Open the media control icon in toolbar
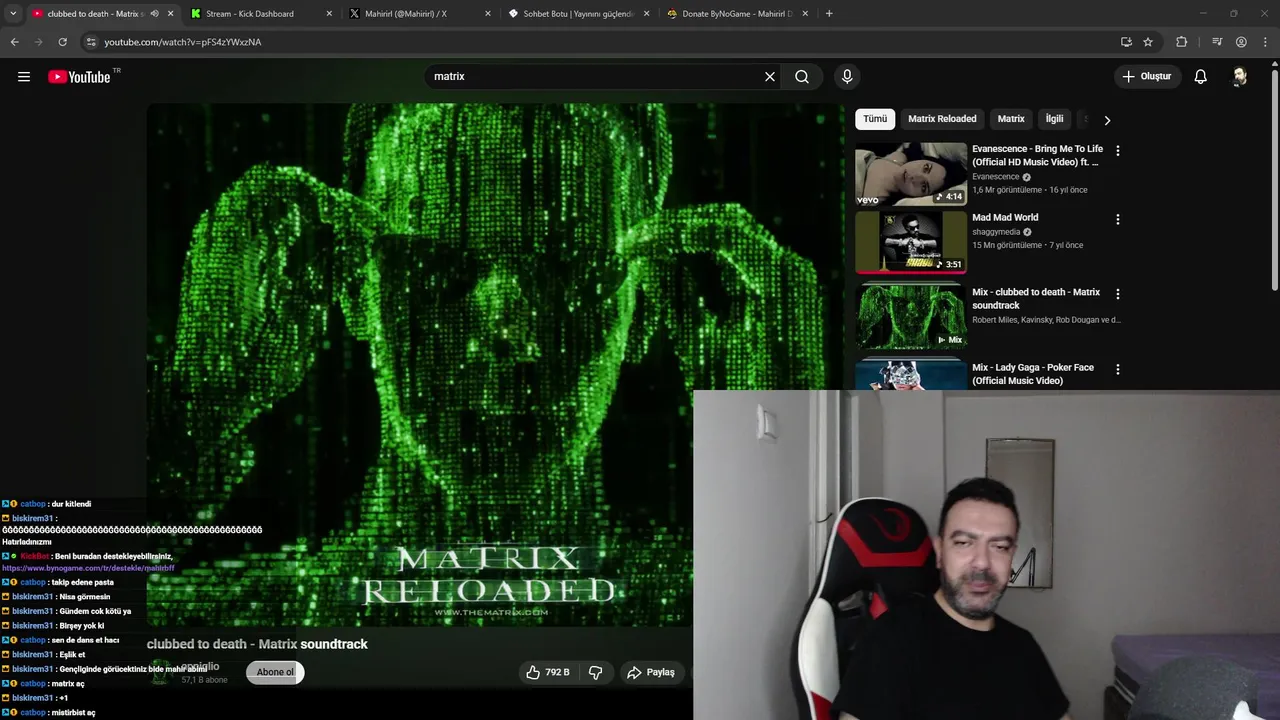This screenshot has width=1280, height=720. [1217, 42]
